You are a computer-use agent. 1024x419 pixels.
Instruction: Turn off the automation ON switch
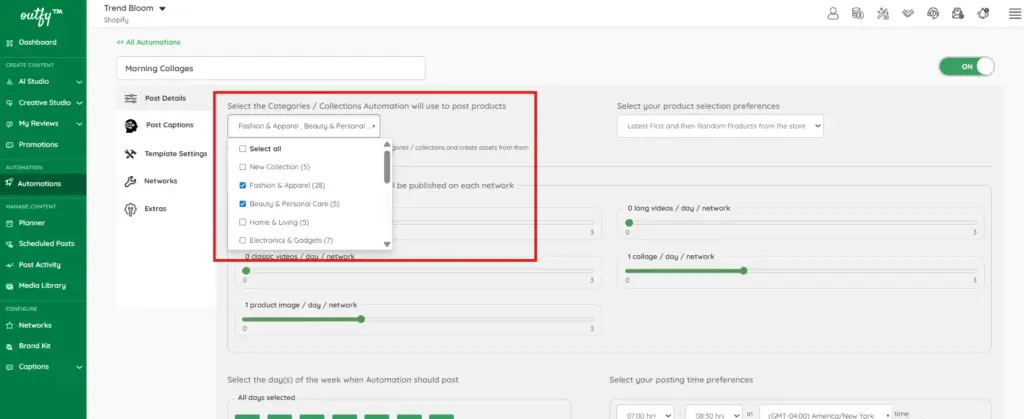pyautogui.click(x=967, y=67)
